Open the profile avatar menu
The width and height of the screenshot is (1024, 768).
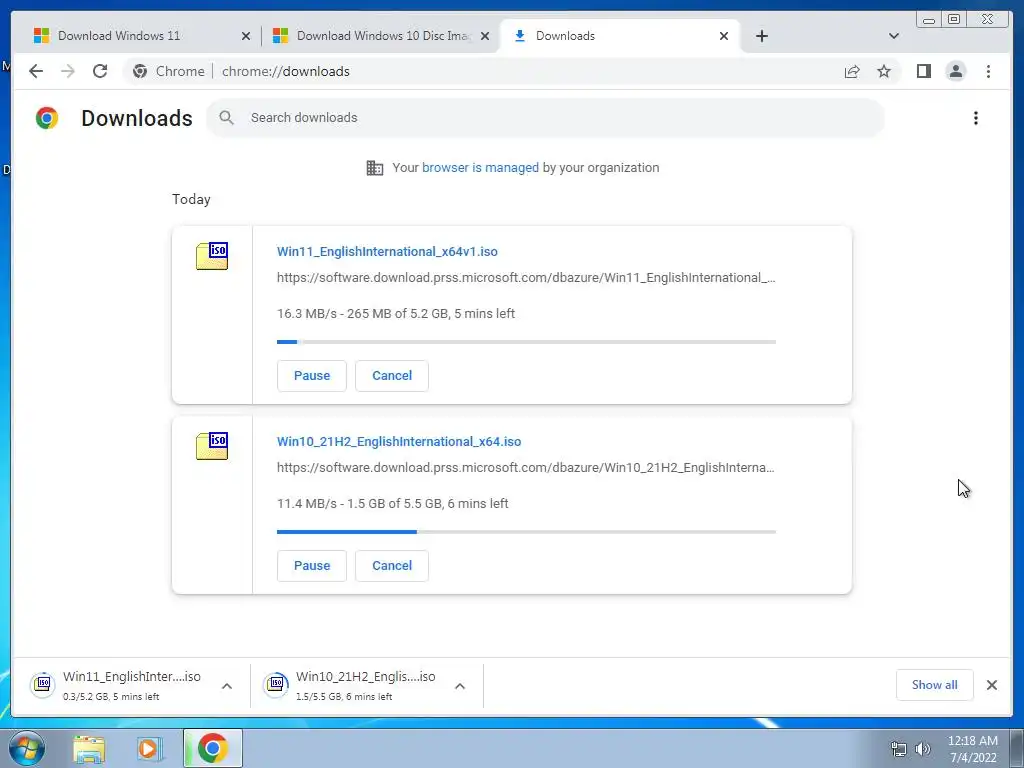(955, 71)
